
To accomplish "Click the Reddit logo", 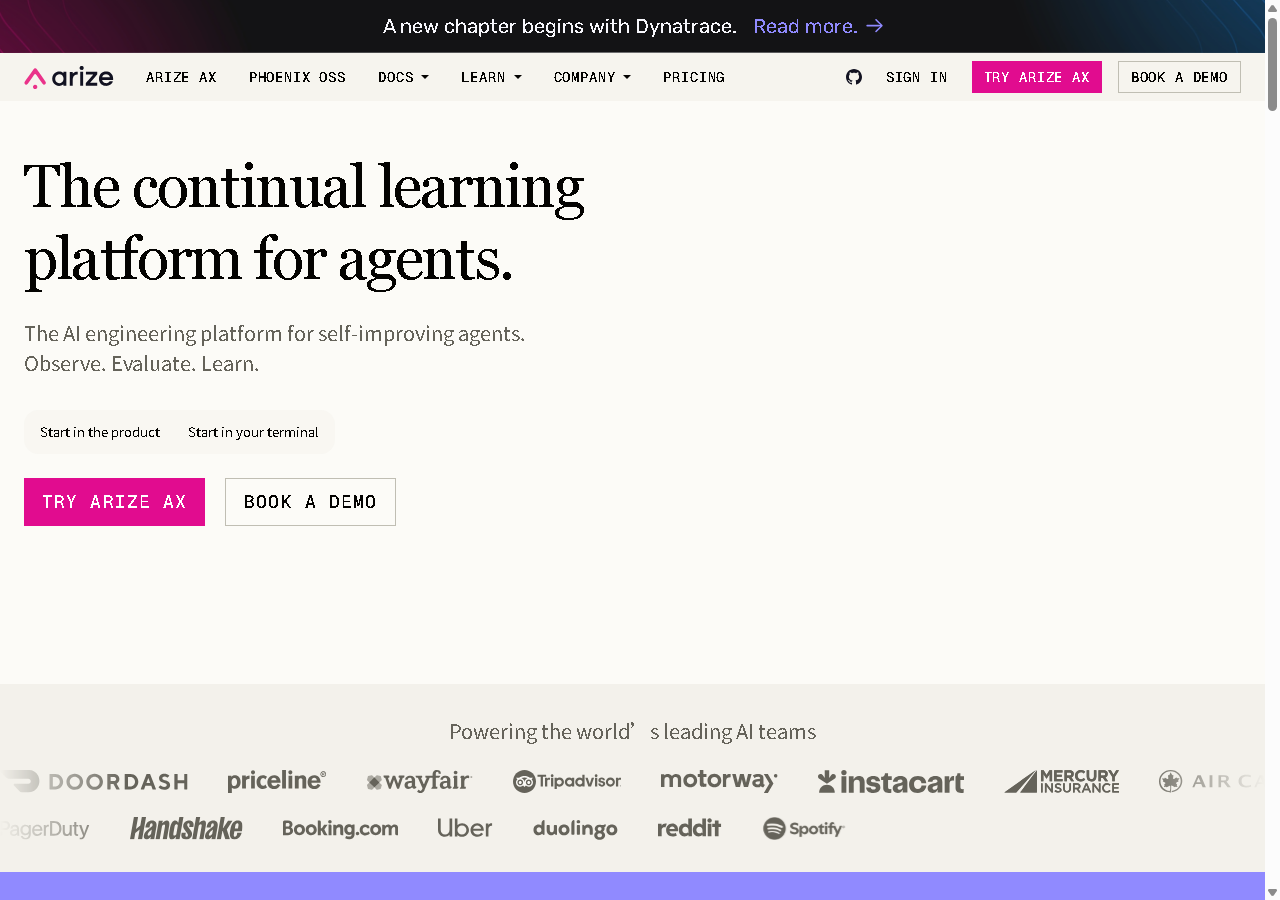I will tap(689, 828).
